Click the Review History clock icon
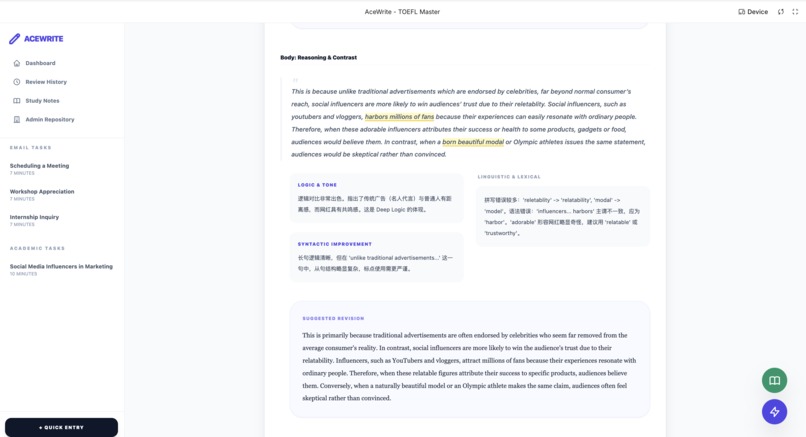Screen dimensions: 806x437 tap(16, 82)
